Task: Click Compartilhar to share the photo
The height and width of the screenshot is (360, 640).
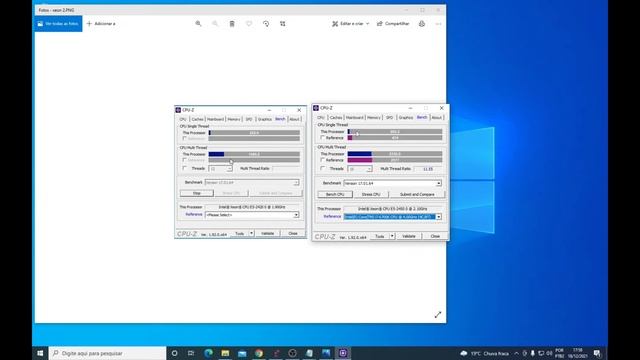Action: (x=393, y=24)
